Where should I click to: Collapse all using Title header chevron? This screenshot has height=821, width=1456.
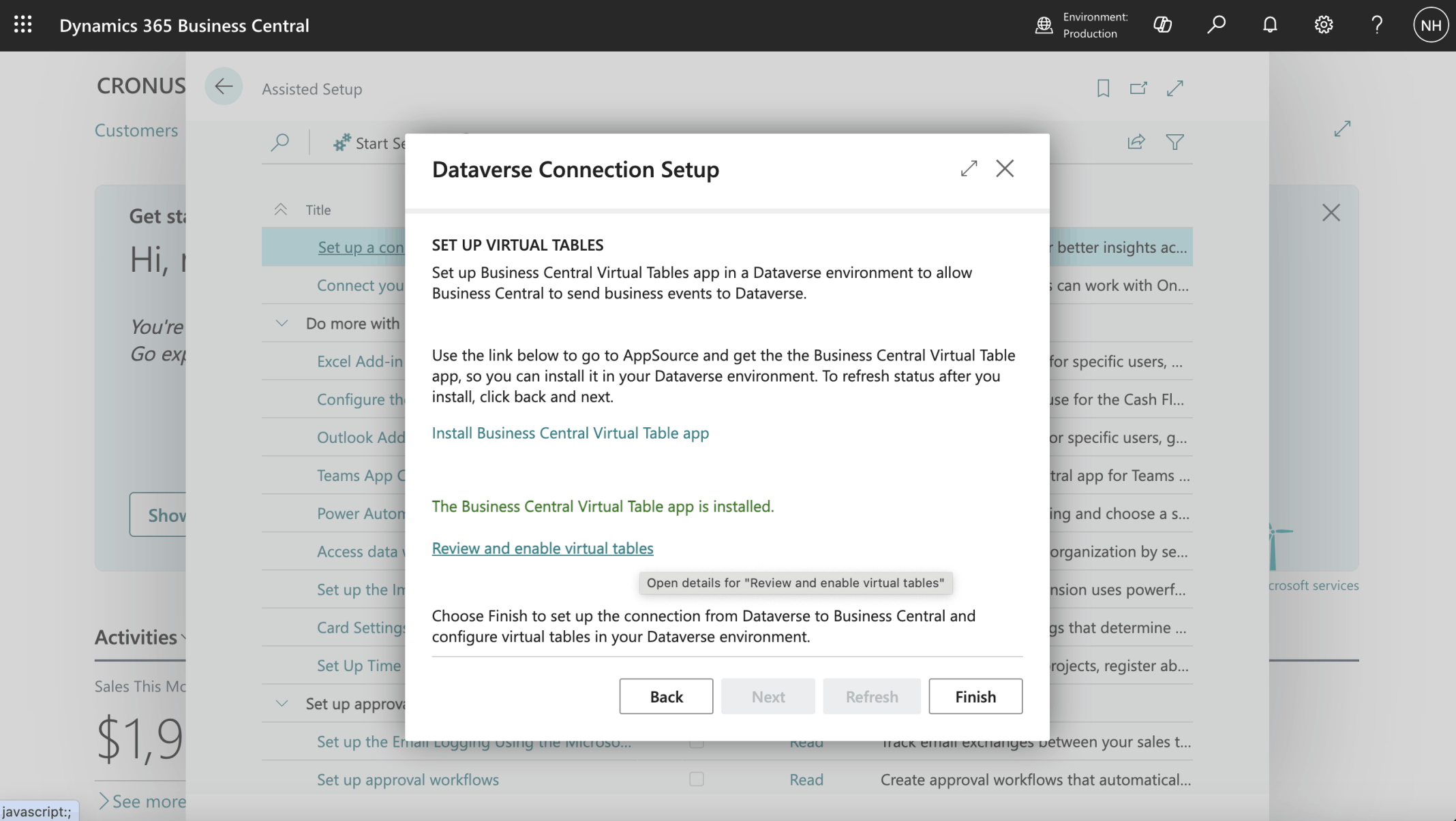point(280,209)
